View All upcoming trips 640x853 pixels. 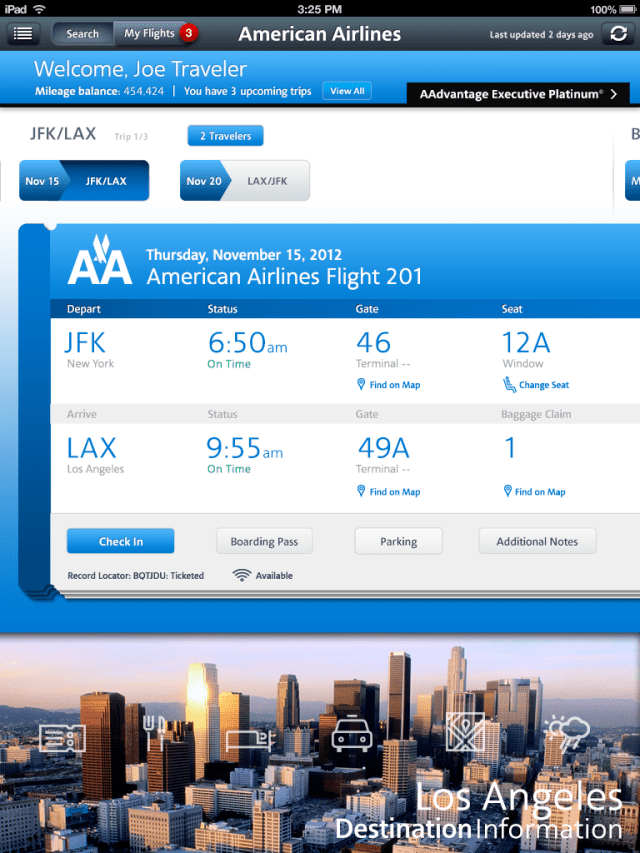347,91
